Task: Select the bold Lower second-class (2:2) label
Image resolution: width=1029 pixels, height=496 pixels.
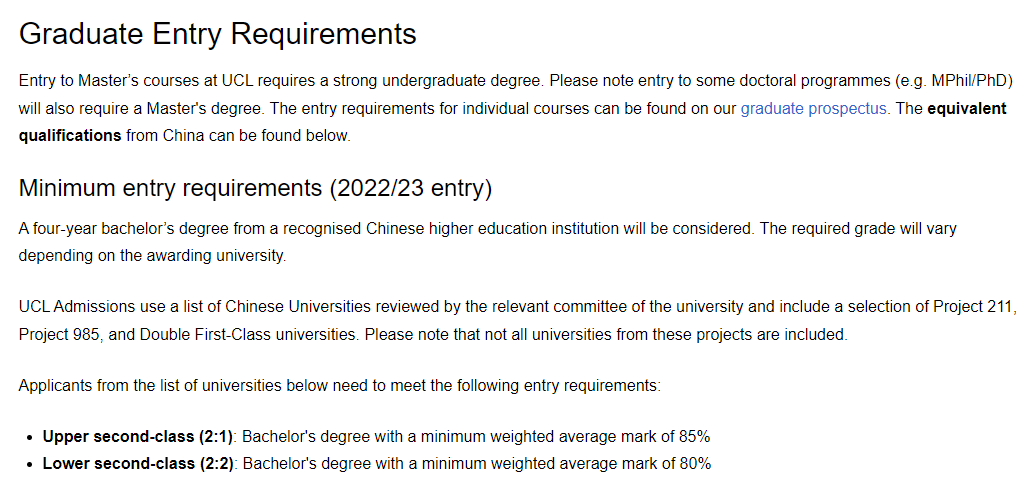Action: (x=138, y=463)
